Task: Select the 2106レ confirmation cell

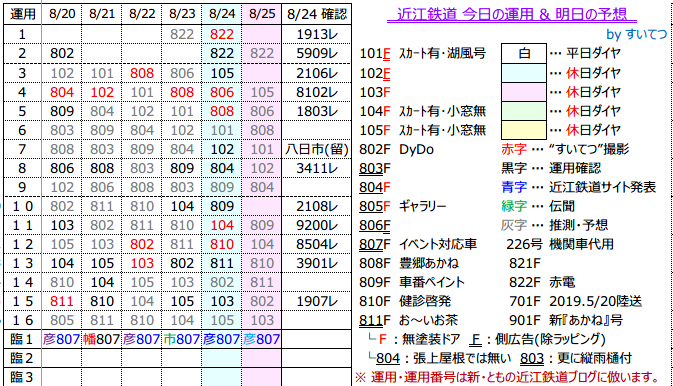Action: (x=317, y=73)
